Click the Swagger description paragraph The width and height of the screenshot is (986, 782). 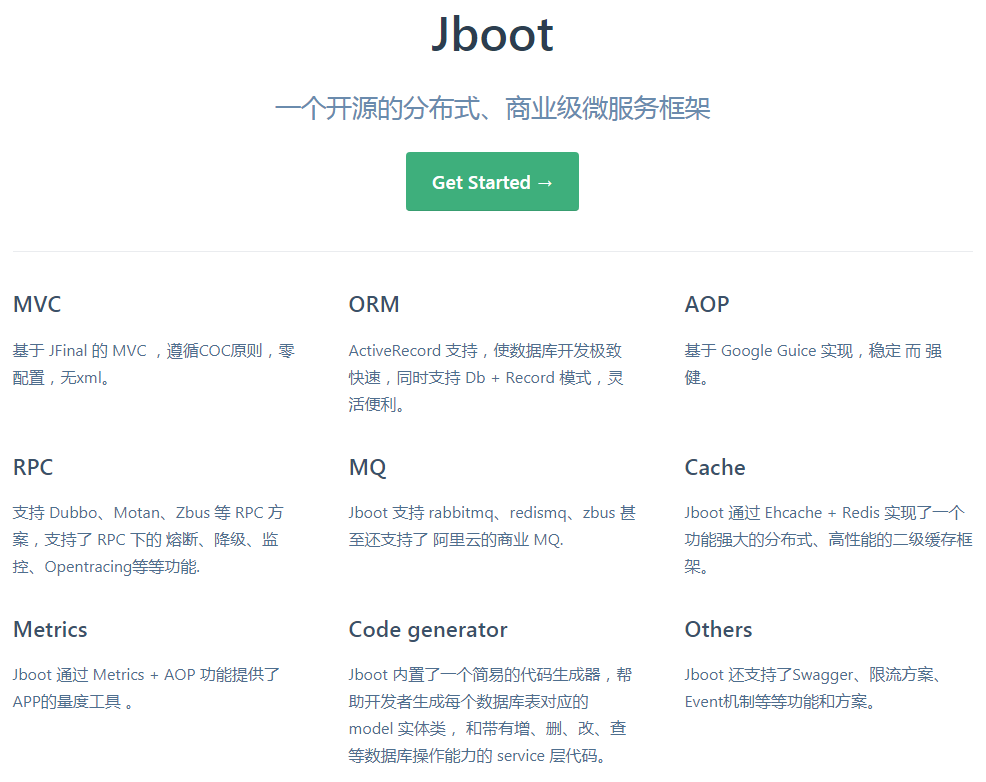[x=814, y=688]
